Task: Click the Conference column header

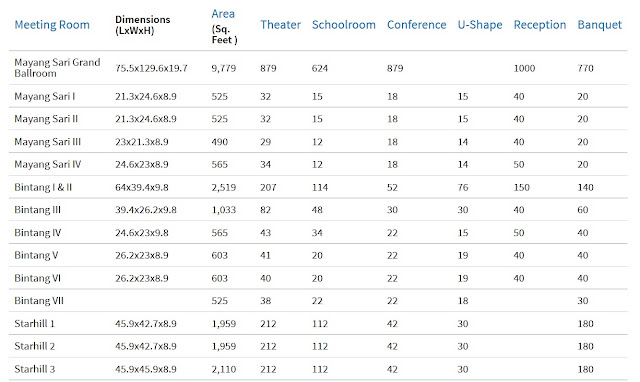Action: point(416,25)
